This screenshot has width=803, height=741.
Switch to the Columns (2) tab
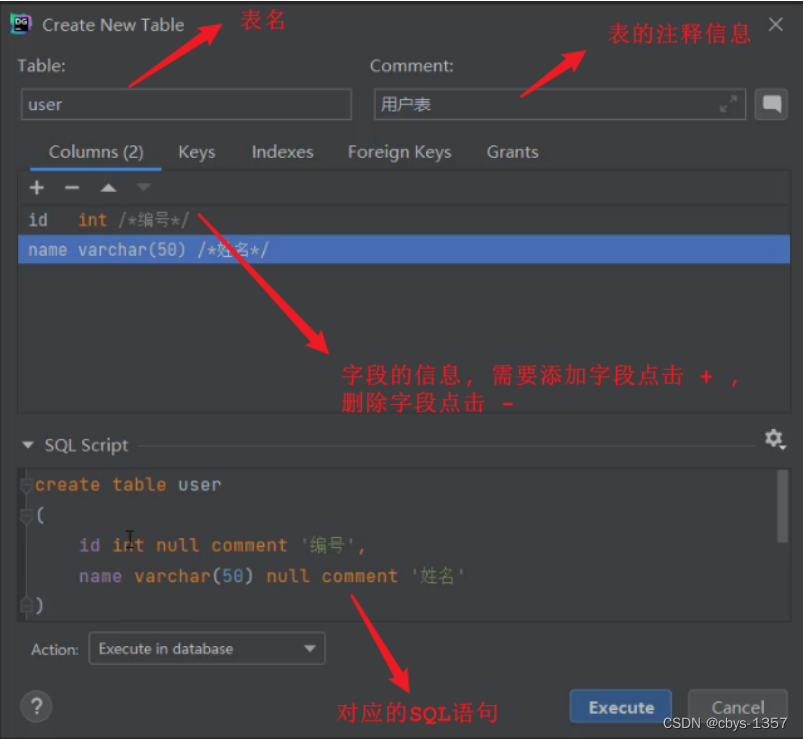96,152
